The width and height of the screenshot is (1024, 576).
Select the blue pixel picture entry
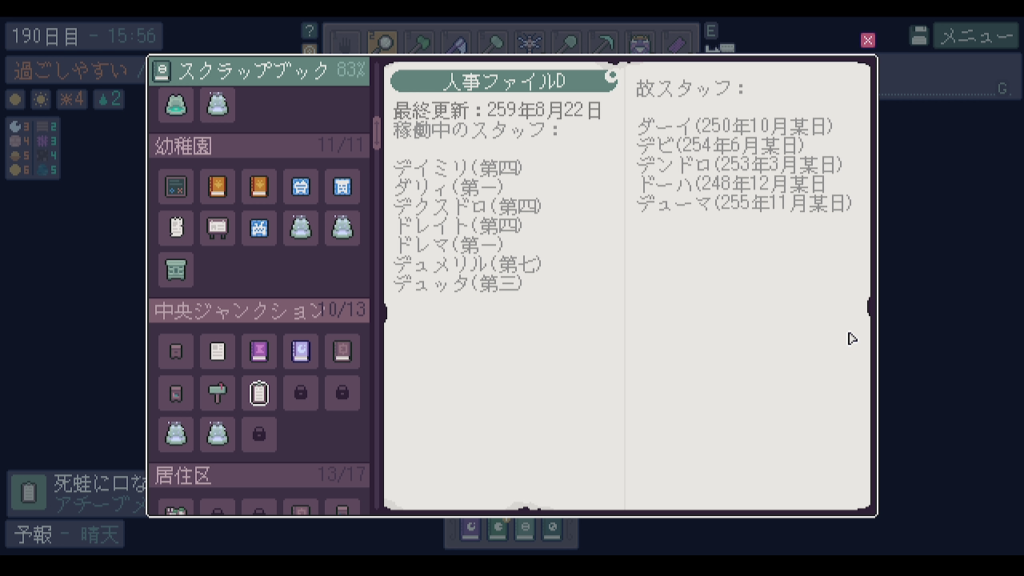click(x=259, y=228)
